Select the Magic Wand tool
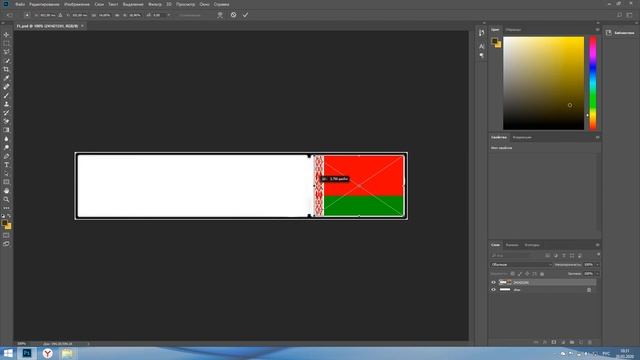Screen dimensions: 640x360 click(6, 60)
